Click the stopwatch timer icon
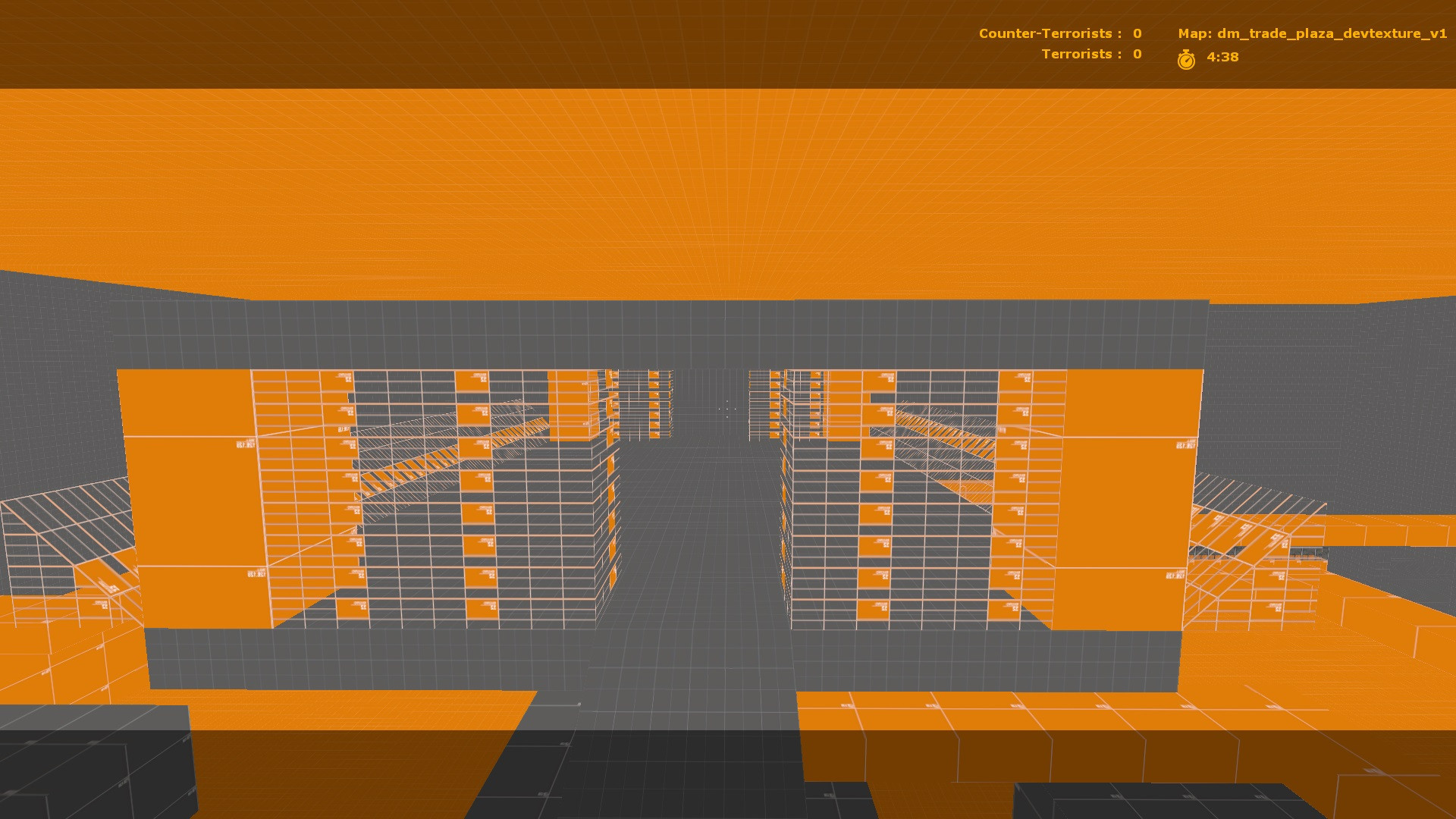The height and width of the screenshot is (819, 1456). 1186,59
